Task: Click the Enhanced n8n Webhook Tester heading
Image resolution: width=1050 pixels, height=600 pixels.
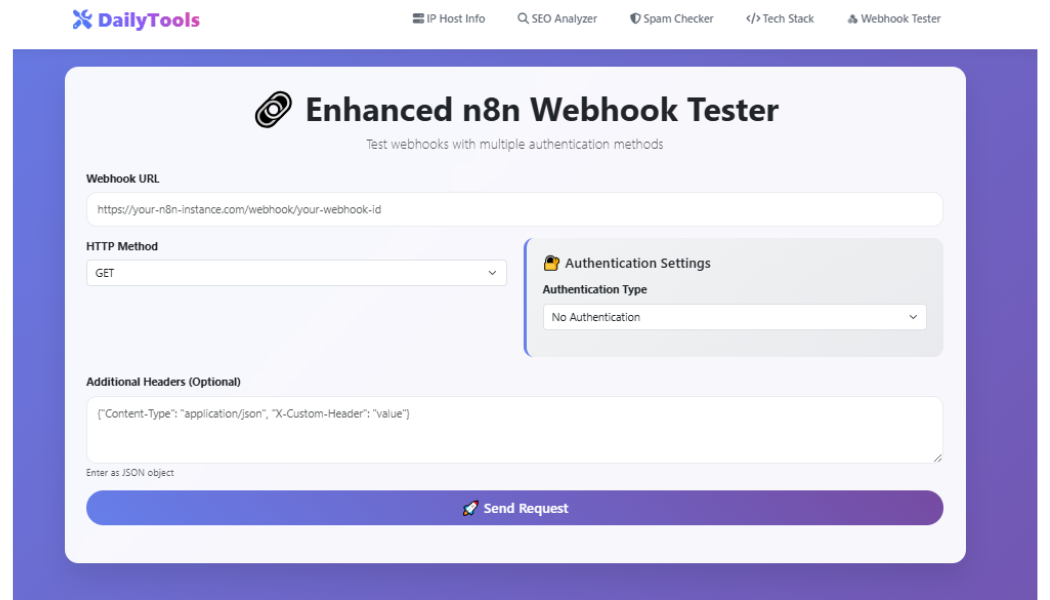Action: coord(542,110)
